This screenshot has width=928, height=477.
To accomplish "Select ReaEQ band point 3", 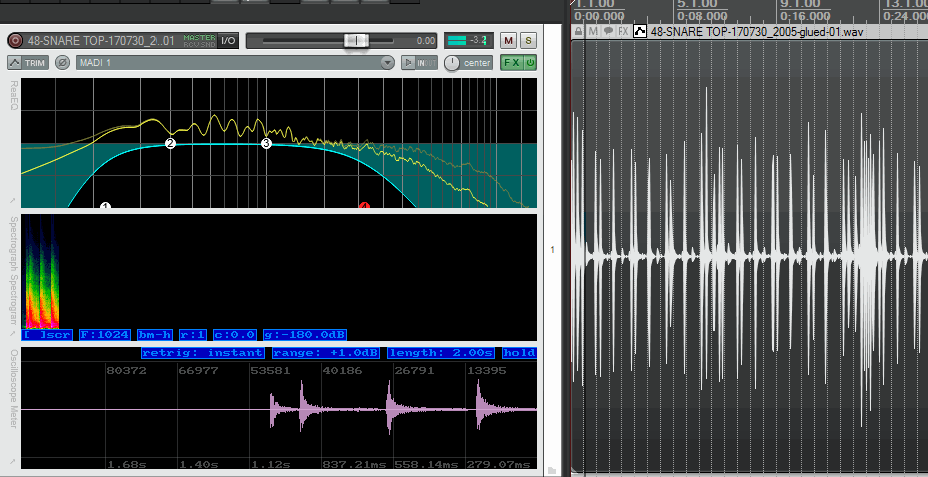I will coord(266,143).
